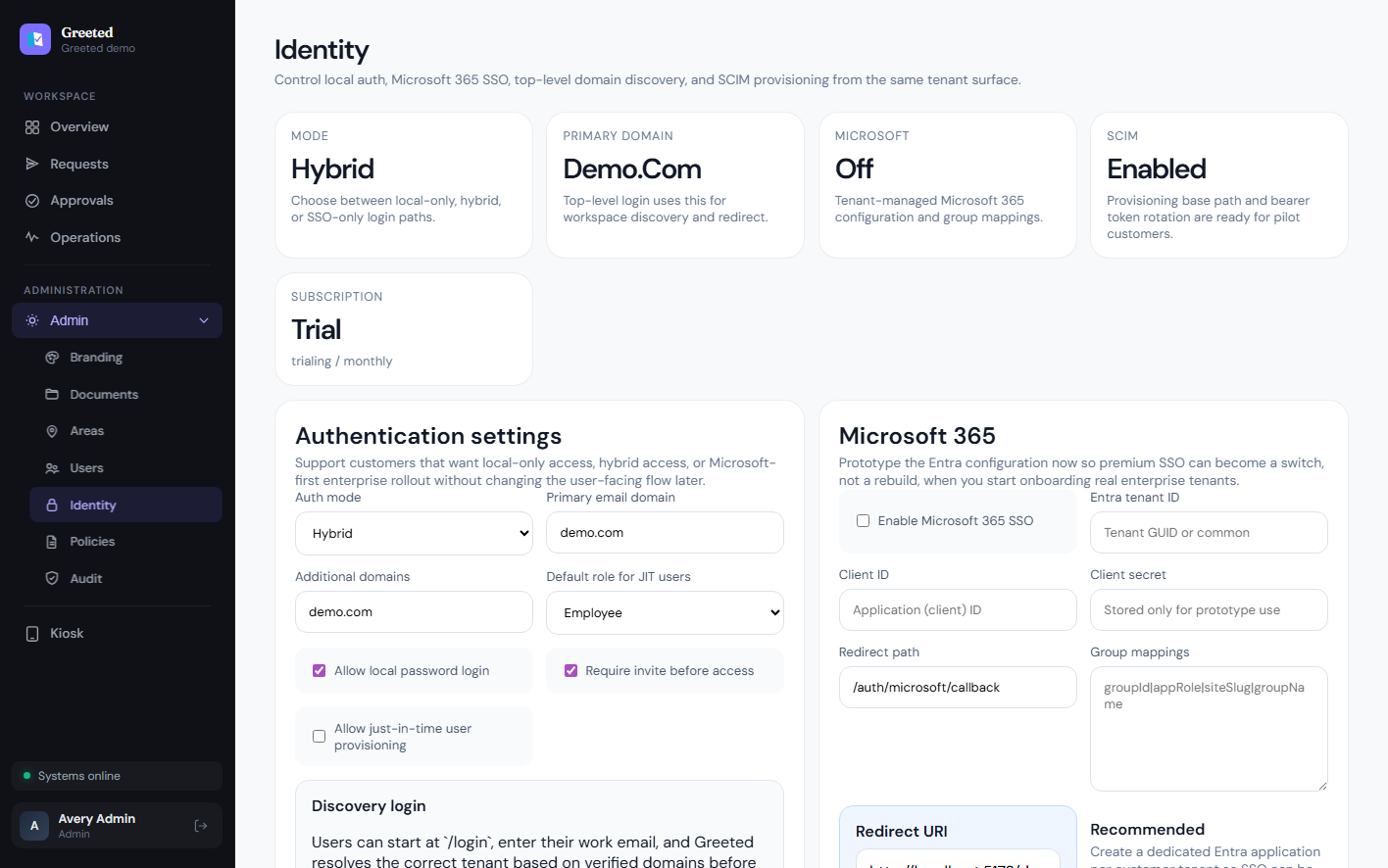Click the Group mappings text area

click(1209, 729)
